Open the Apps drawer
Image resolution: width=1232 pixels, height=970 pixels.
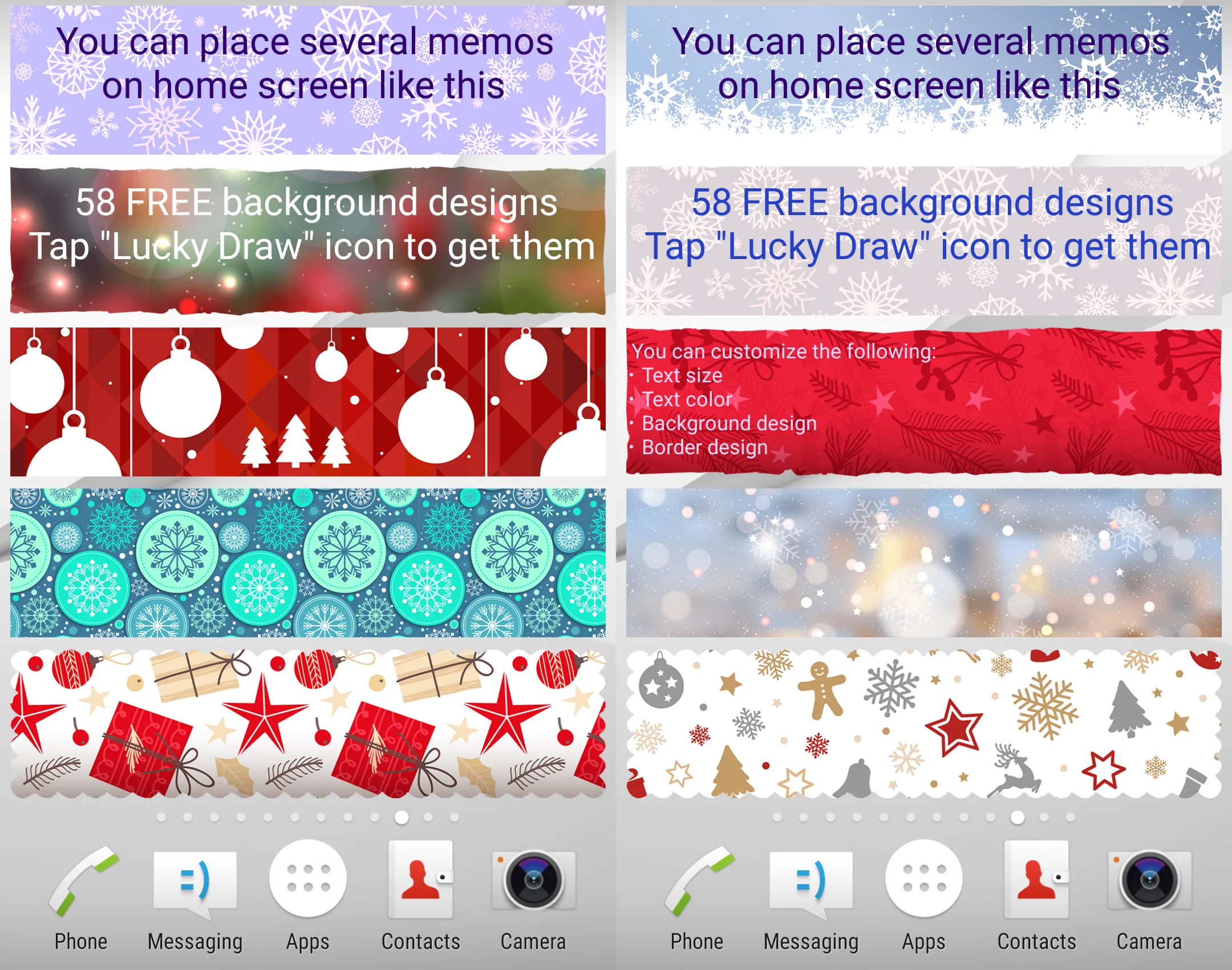(x=307, y=894)
